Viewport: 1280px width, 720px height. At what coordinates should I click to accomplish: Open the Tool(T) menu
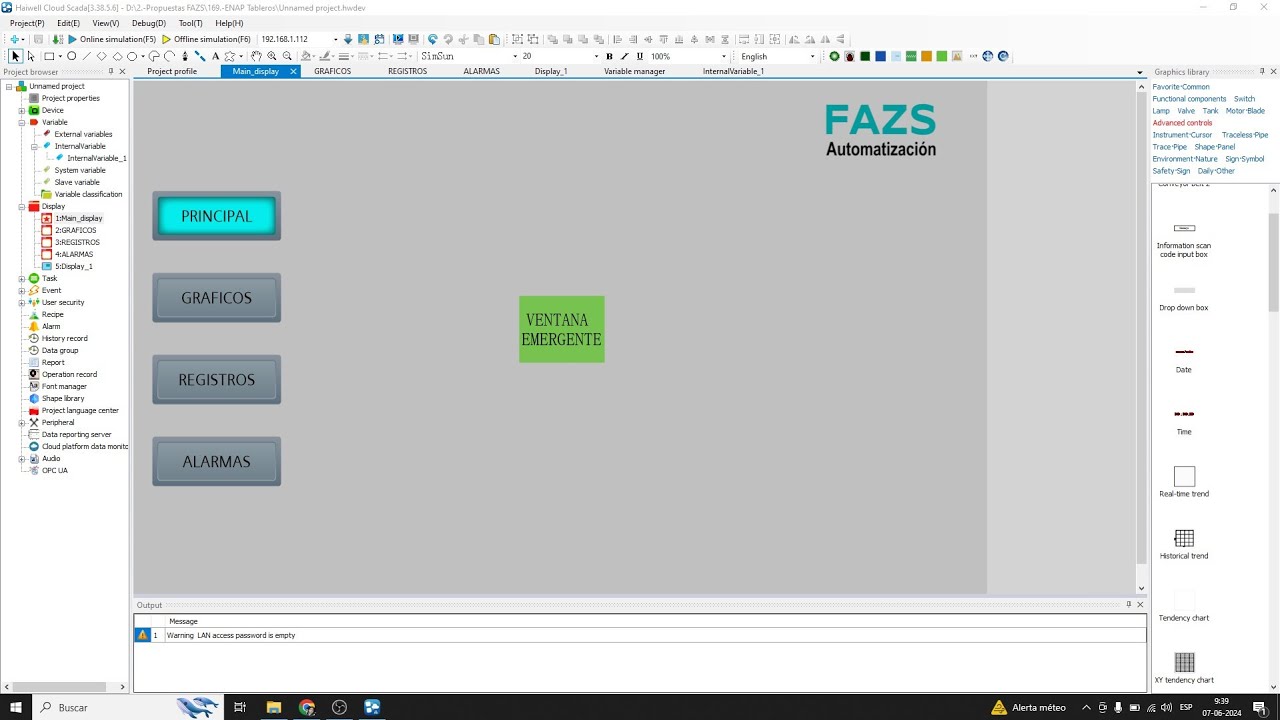click(190, 23)
